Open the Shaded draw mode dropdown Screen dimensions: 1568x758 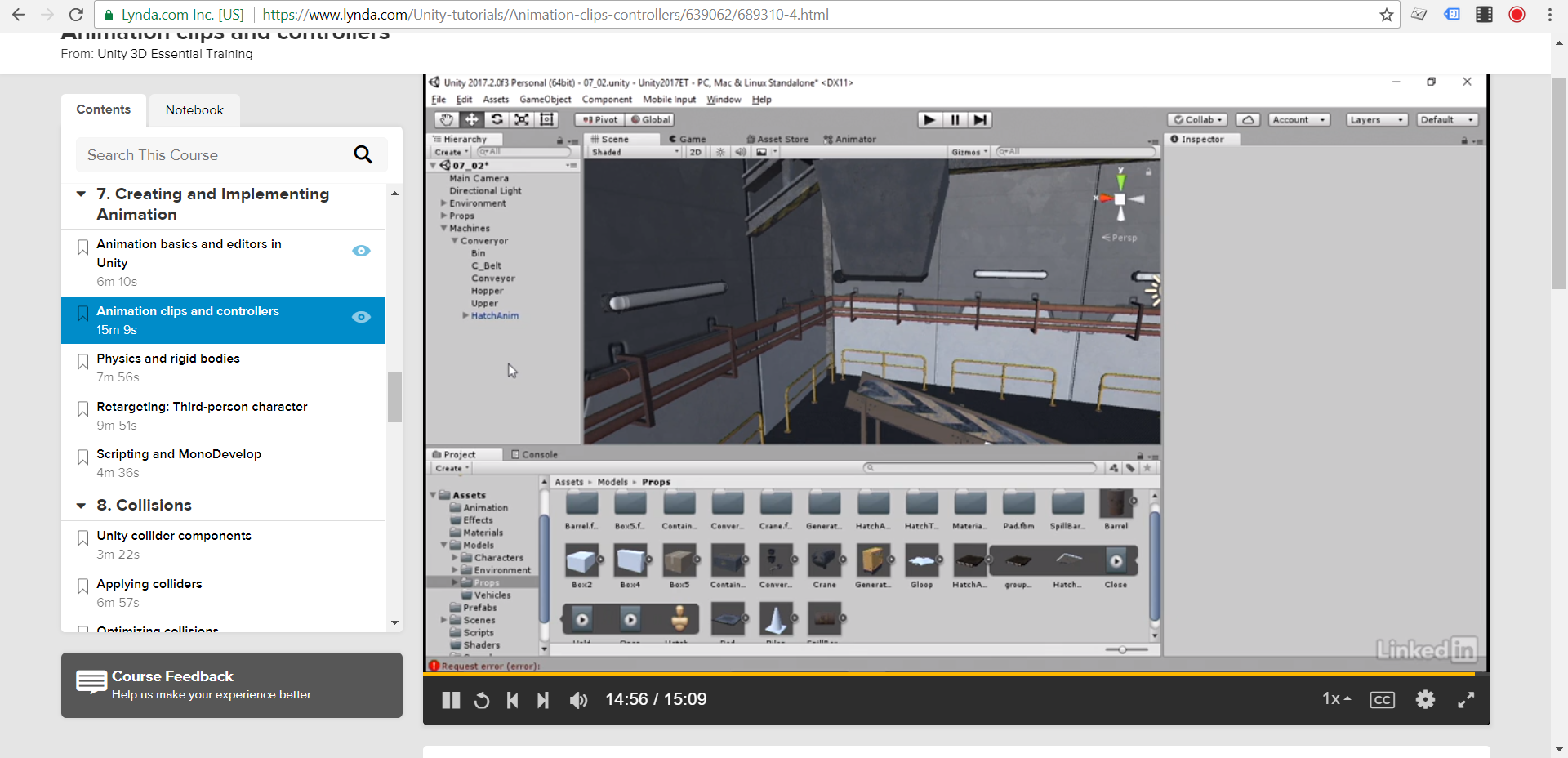point(635,152)
